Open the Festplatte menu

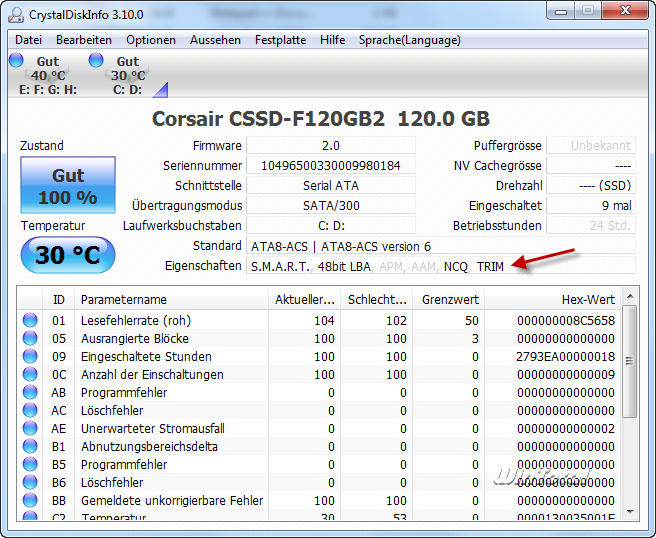[x=280, y=40]
